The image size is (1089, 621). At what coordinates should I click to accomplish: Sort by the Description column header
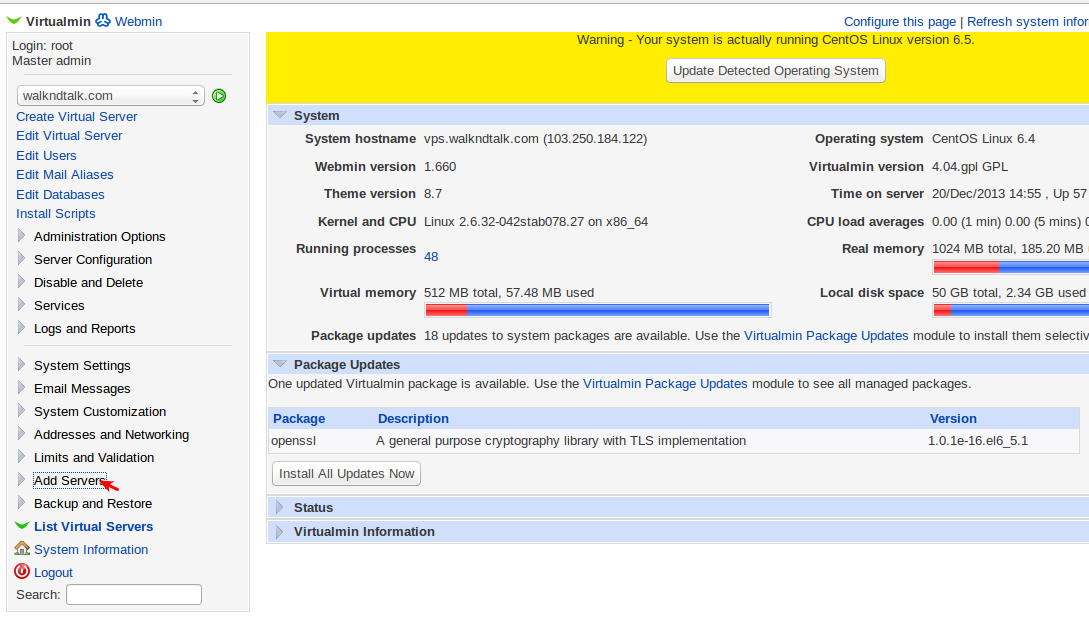click(413, 418)
